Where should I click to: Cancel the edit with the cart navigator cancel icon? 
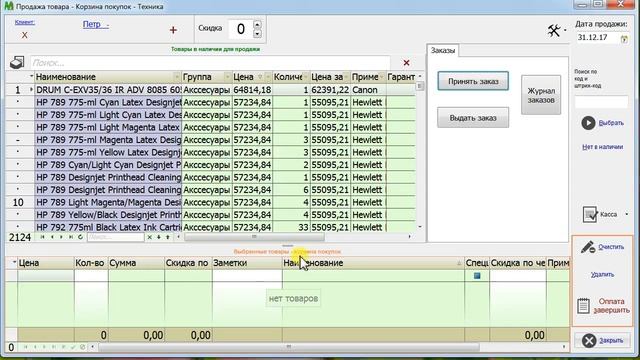pyautogui.click(x=82, y=347)
